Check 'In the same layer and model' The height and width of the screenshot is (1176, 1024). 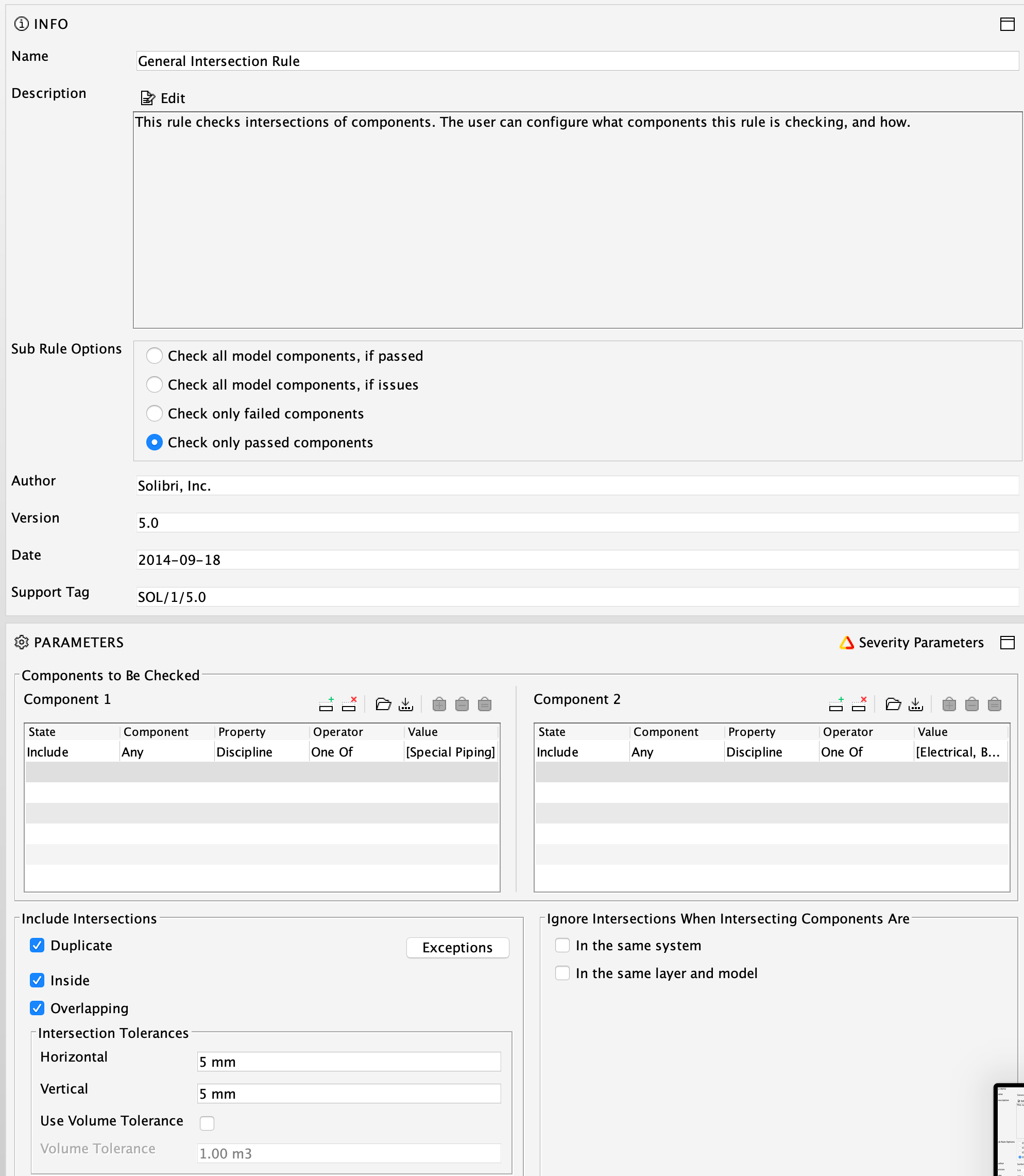pyautogui.click(x=562, y=973)
